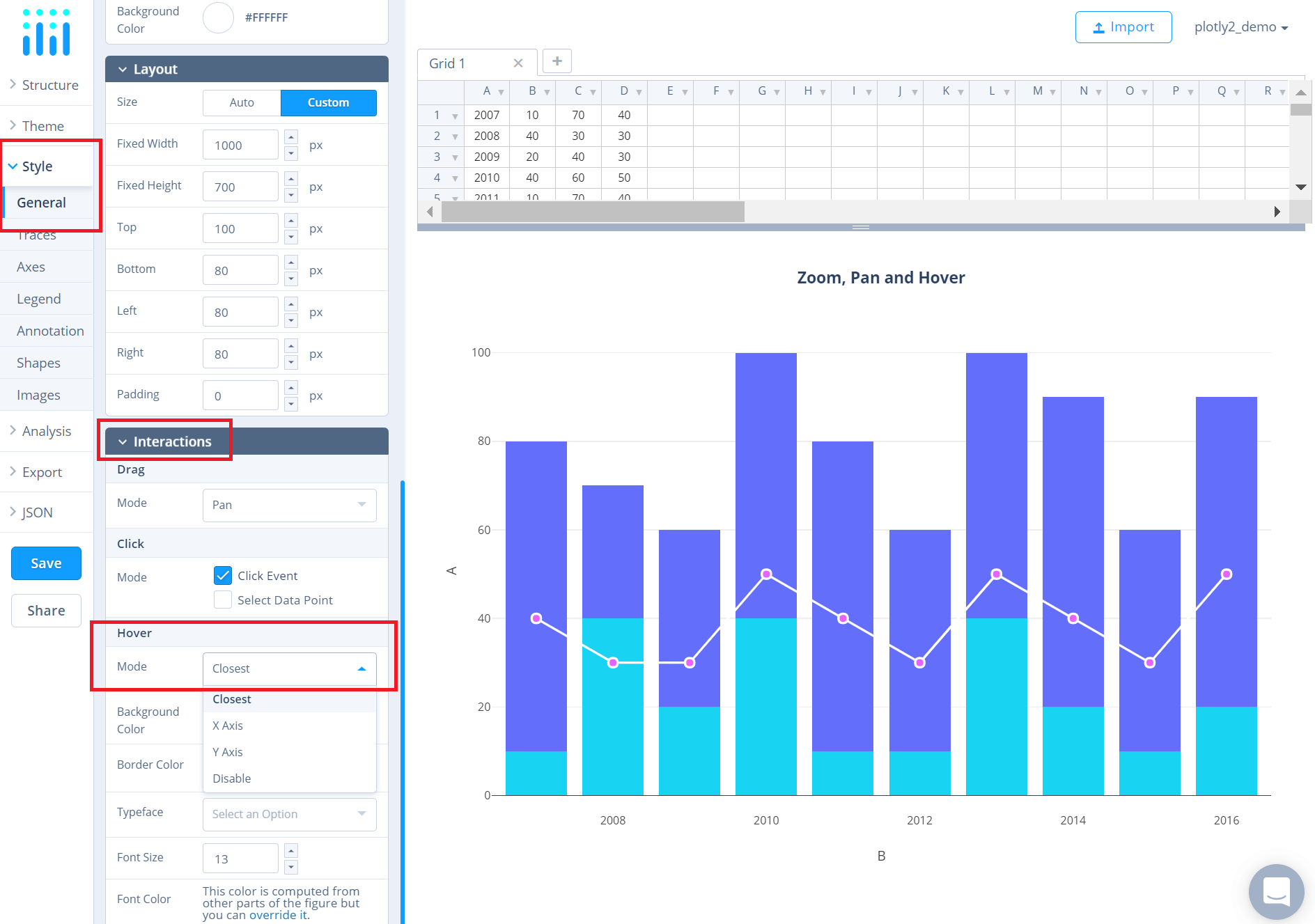Expand the Theme menu
This screenshot has height=924, width=1315.
46,126
